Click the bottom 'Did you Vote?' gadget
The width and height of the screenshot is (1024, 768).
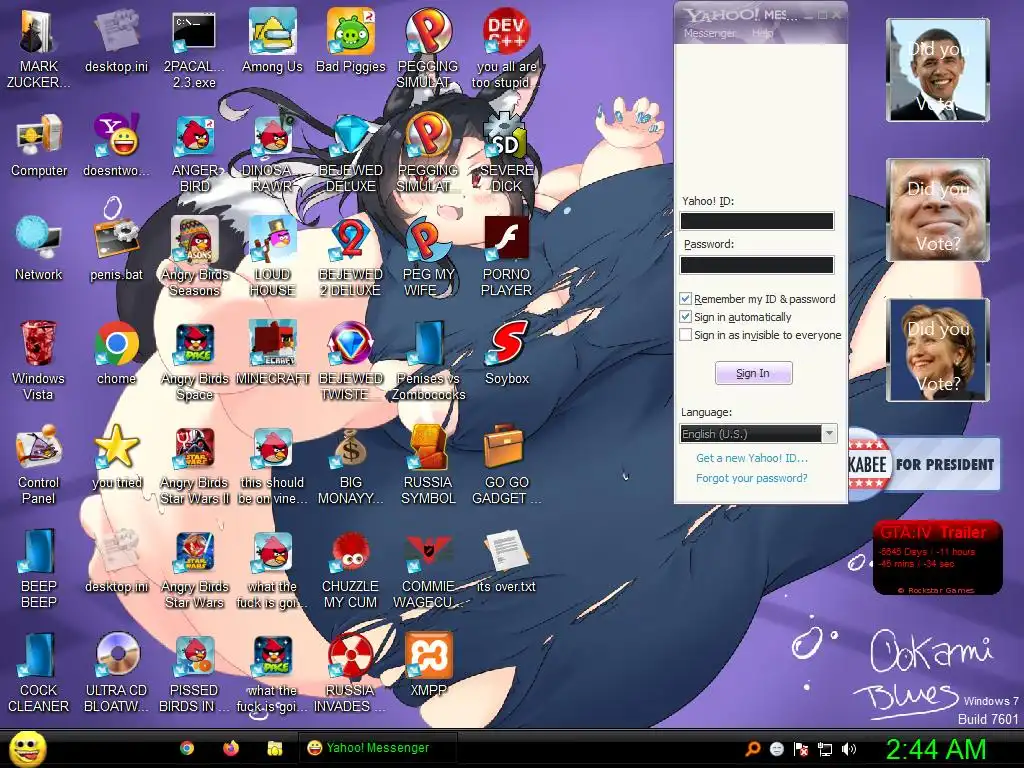(x=938, y=350)
